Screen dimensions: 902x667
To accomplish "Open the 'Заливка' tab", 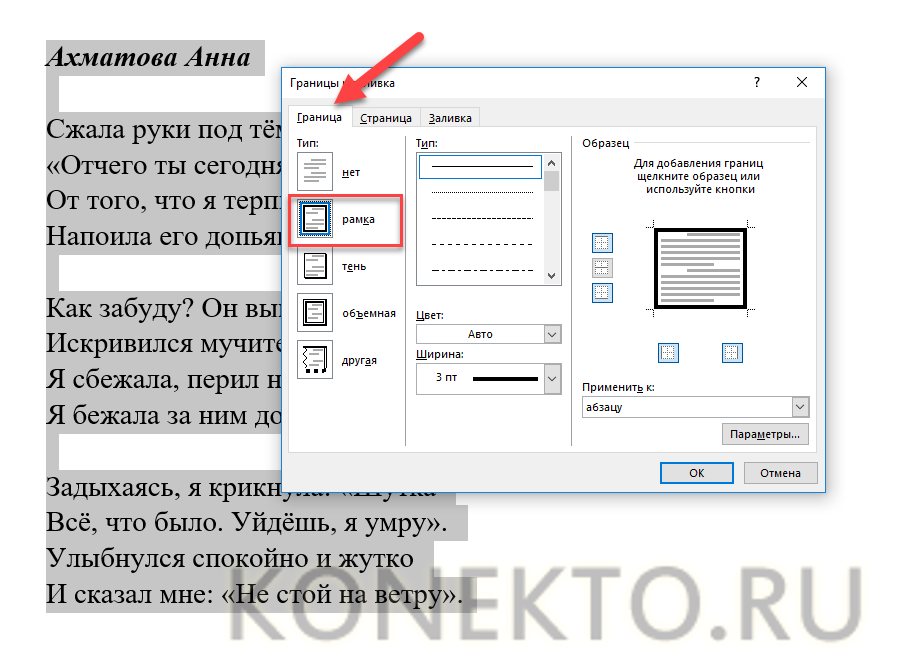I will pos(449,118).
